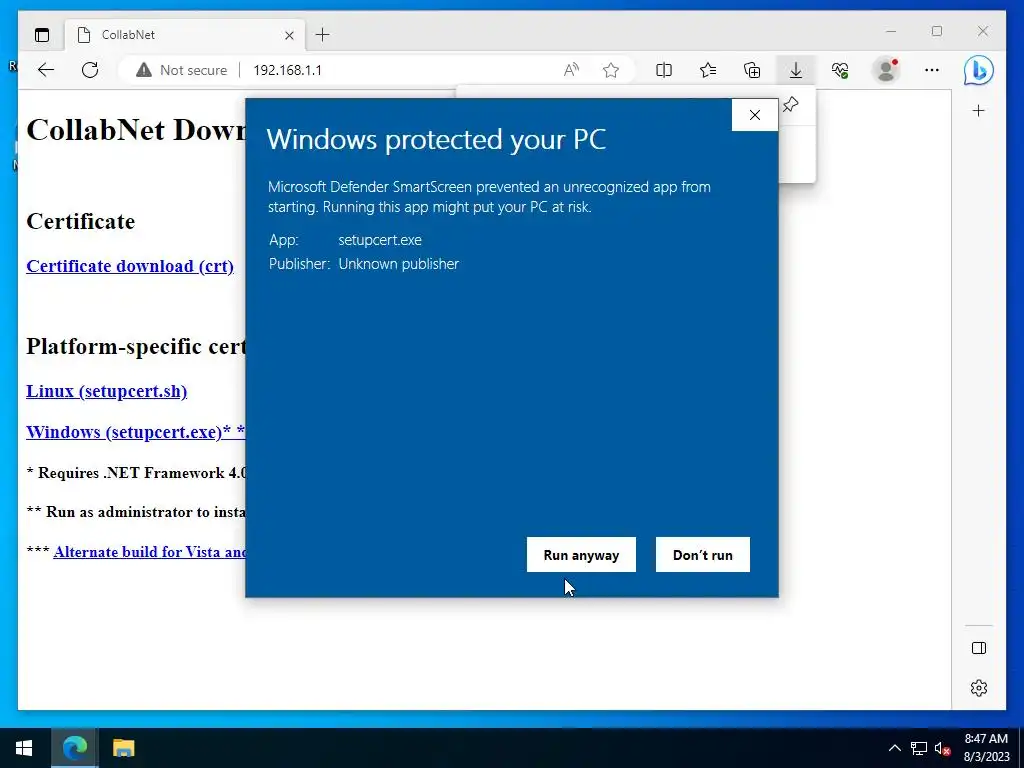Toggle the sidebar visibility icon

pos(978,648)
